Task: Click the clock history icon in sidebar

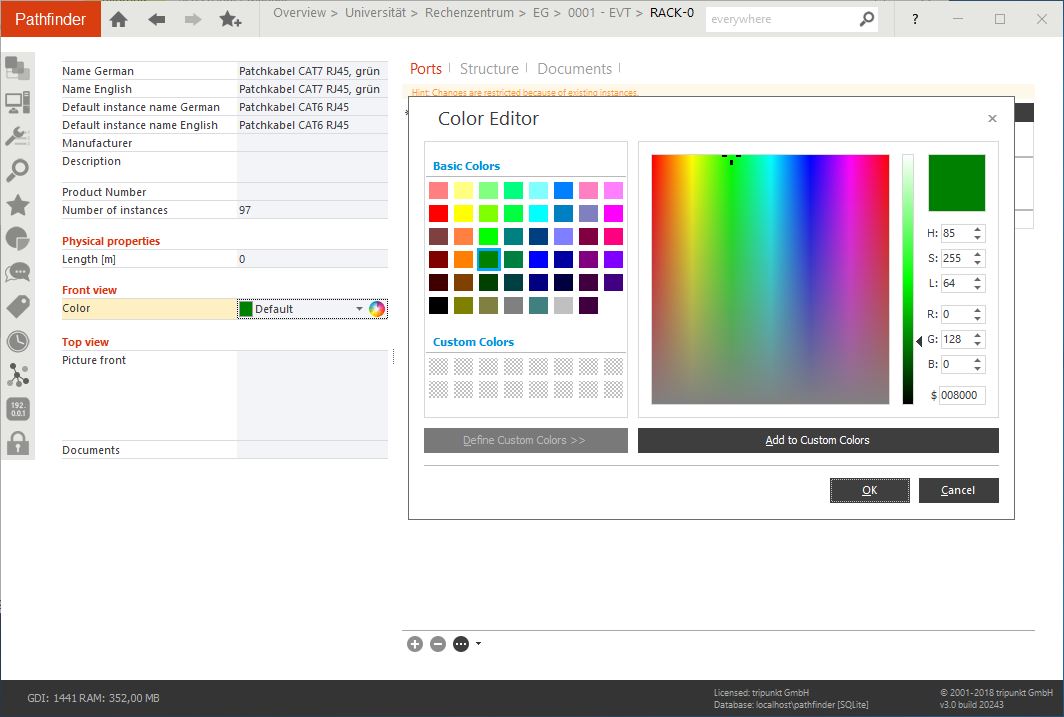Action: (x=18, y=341)
